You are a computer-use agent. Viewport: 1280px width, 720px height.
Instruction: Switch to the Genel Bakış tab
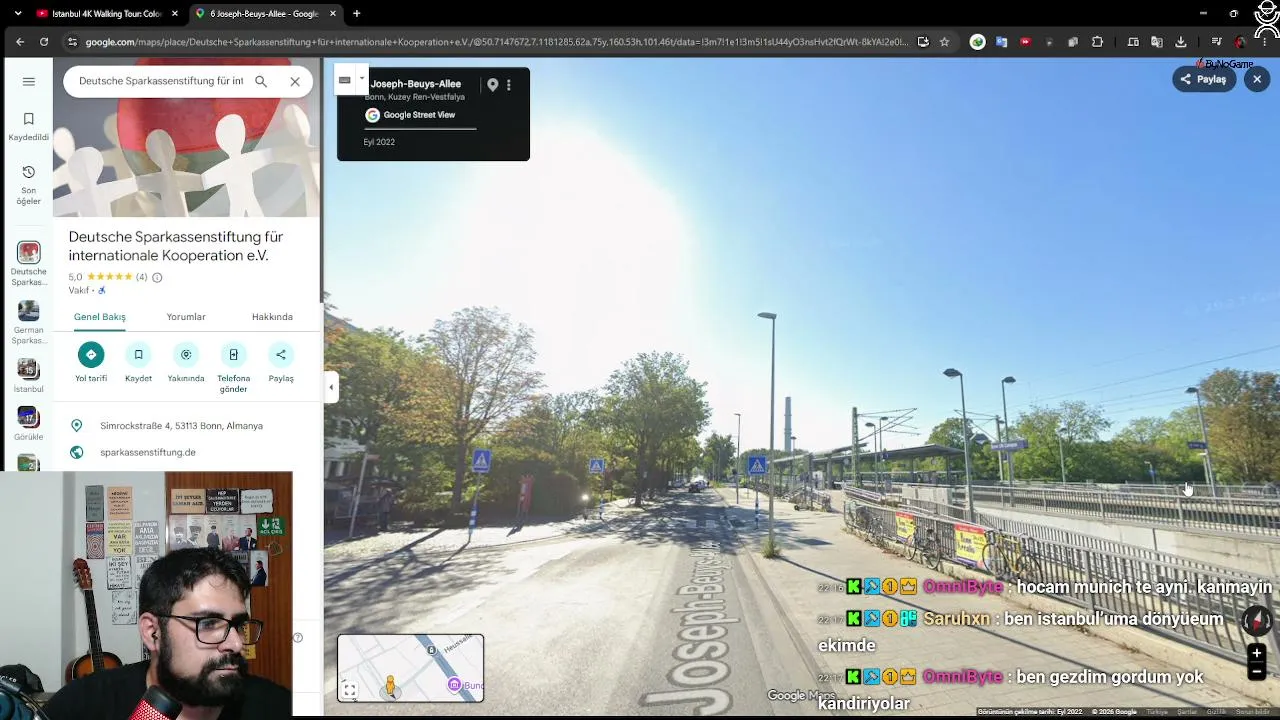[x=100, y=317]
